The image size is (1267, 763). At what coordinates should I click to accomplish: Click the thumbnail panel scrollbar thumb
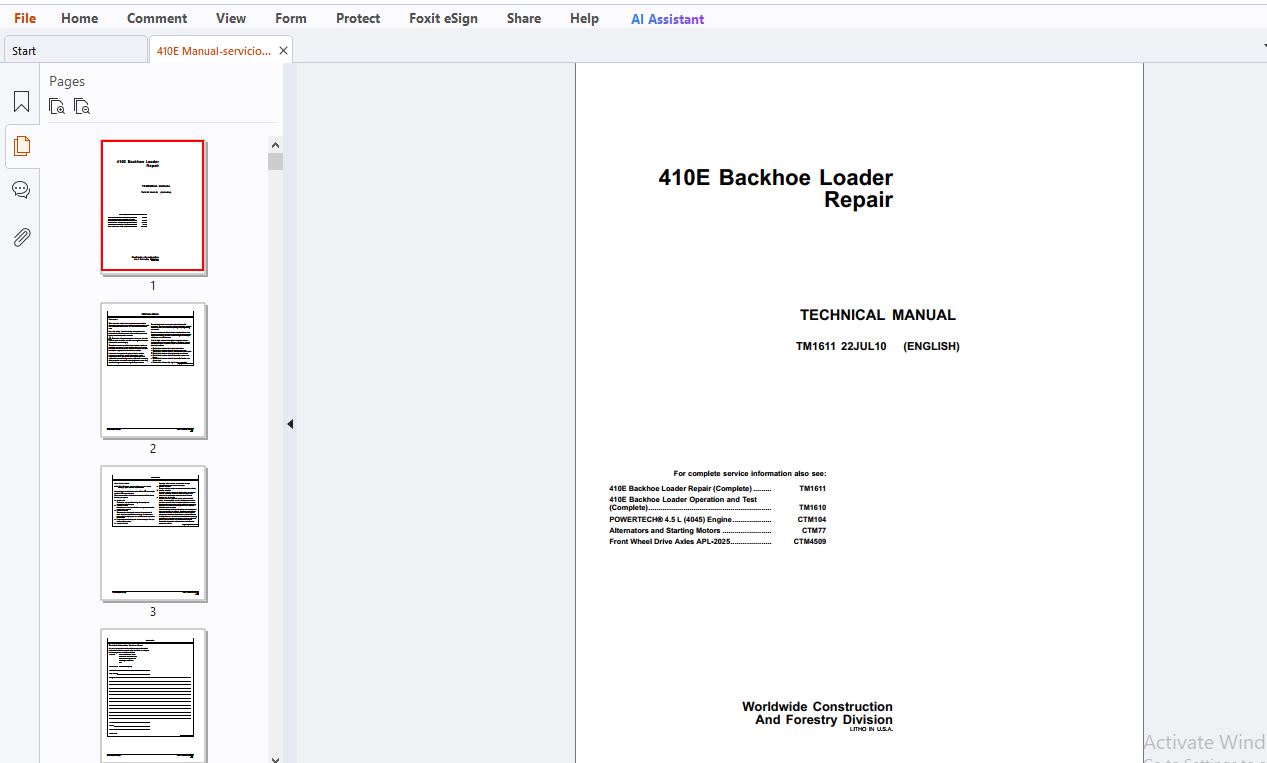(x=275, y=161)
